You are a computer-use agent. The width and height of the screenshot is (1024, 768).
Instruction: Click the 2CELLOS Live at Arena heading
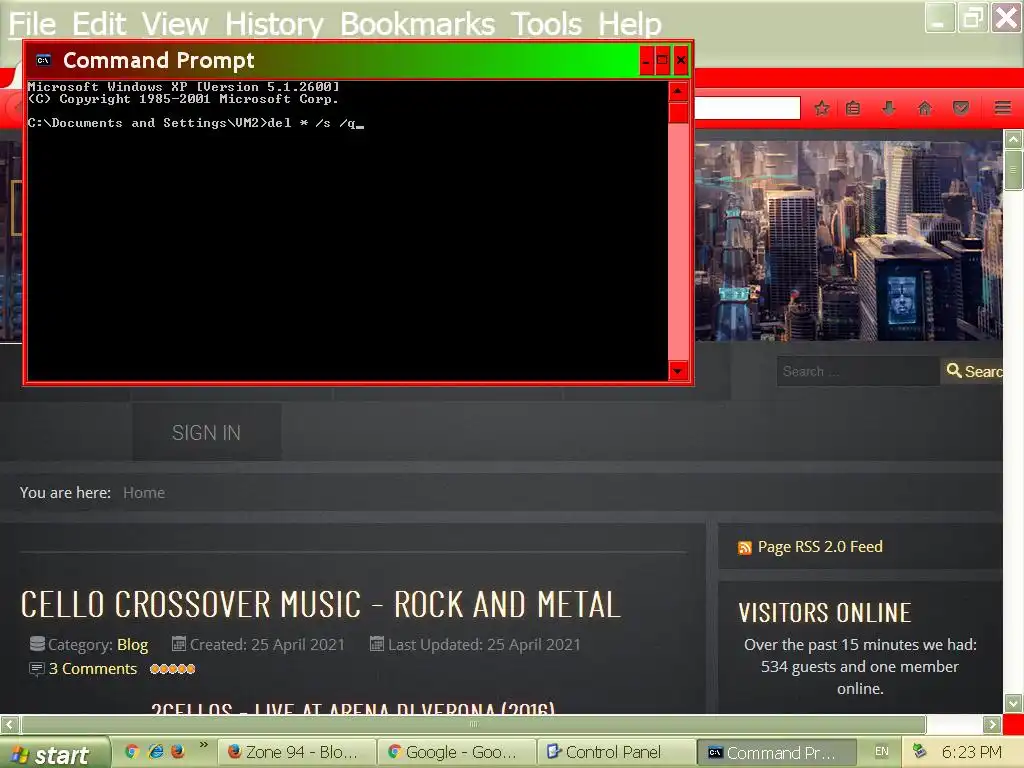coord(353,708)
